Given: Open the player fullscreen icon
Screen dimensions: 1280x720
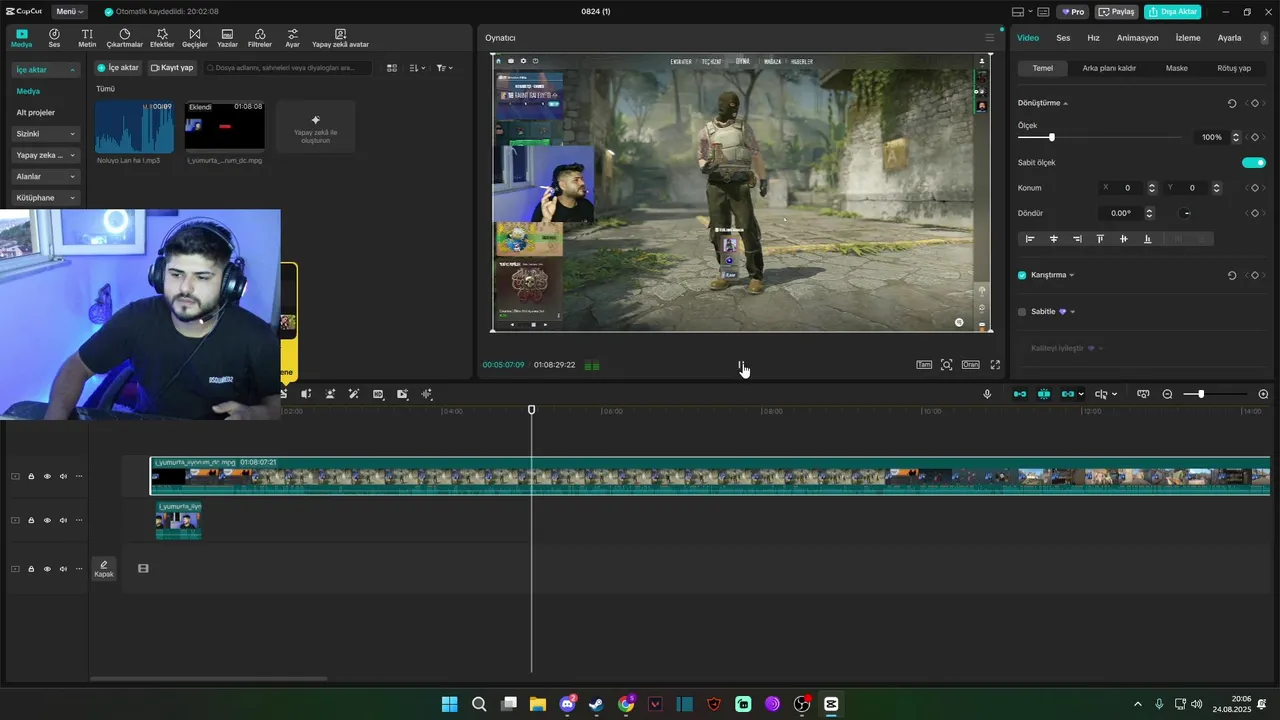Looking at the screenshot, I should 995,365.
